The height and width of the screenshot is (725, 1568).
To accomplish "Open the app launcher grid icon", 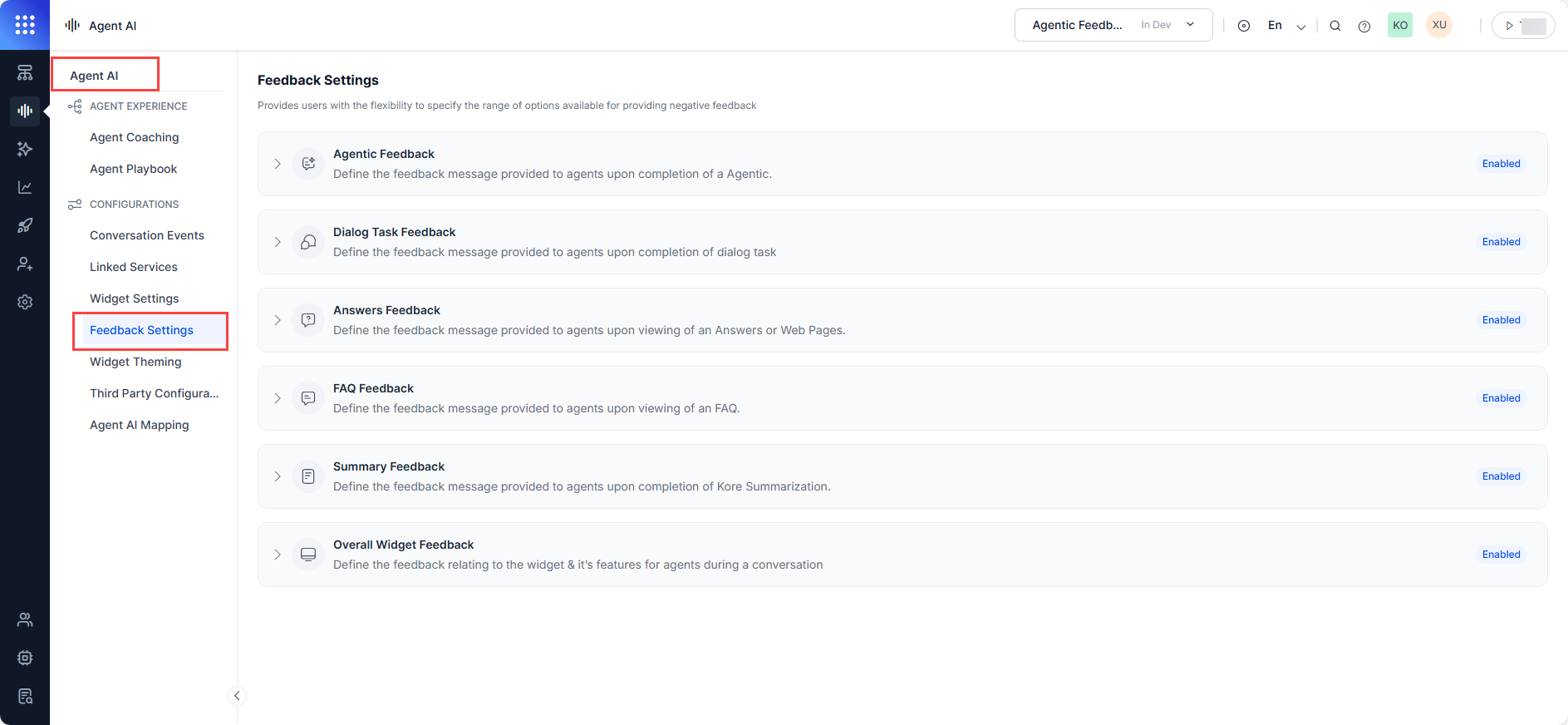I will [25, 25].
